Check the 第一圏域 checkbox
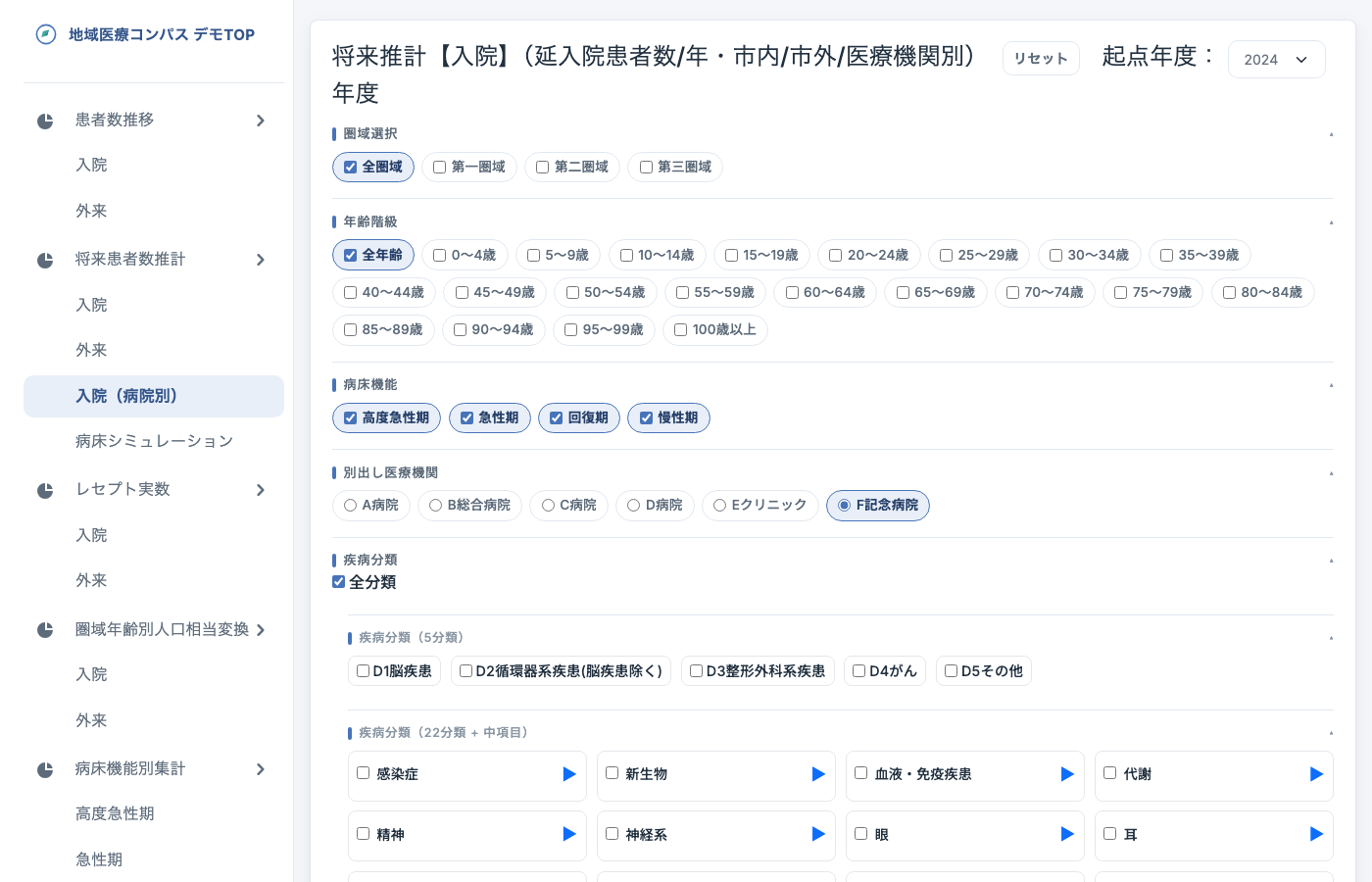Viewport: 1372px width, 882px height. pos(439,168)
